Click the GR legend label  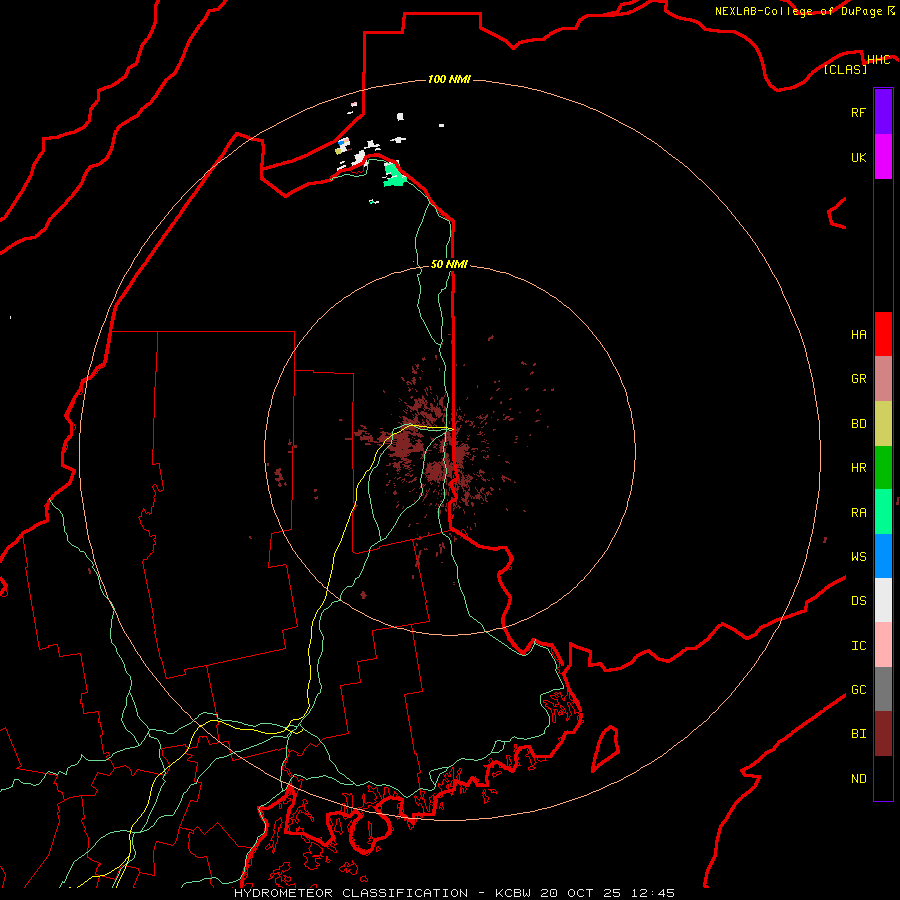pyautogui.click(x=858, y=379)
